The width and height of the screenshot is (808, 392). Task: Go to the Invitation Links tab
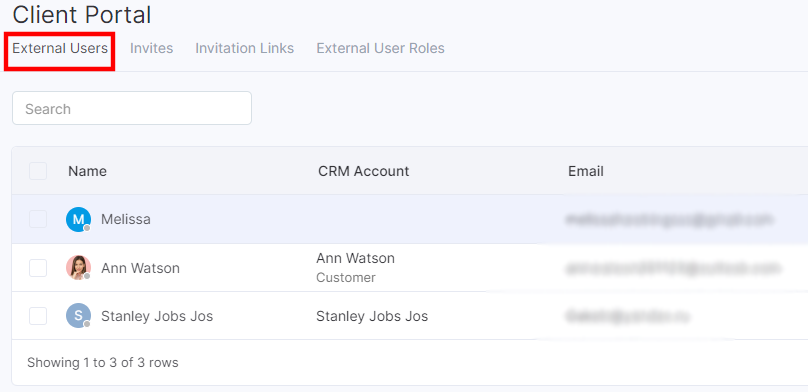[x=245, y=48]
